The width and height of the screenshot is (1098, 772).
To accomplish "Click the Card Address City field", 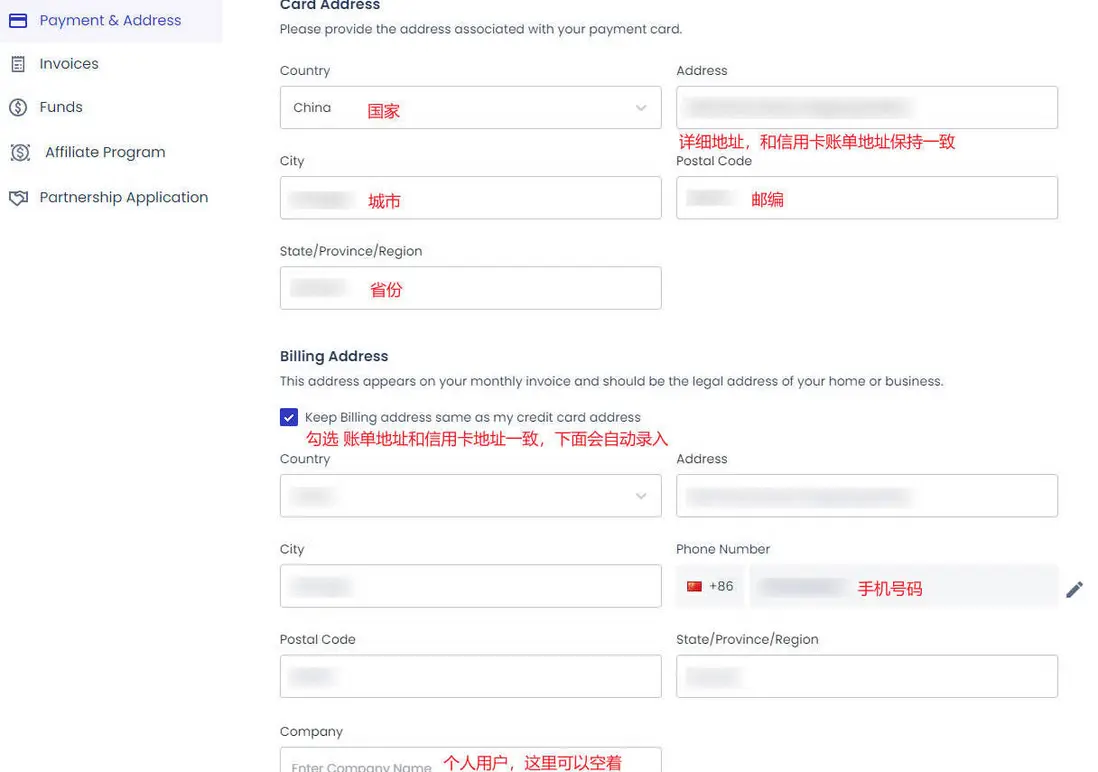I will point(470,197).
